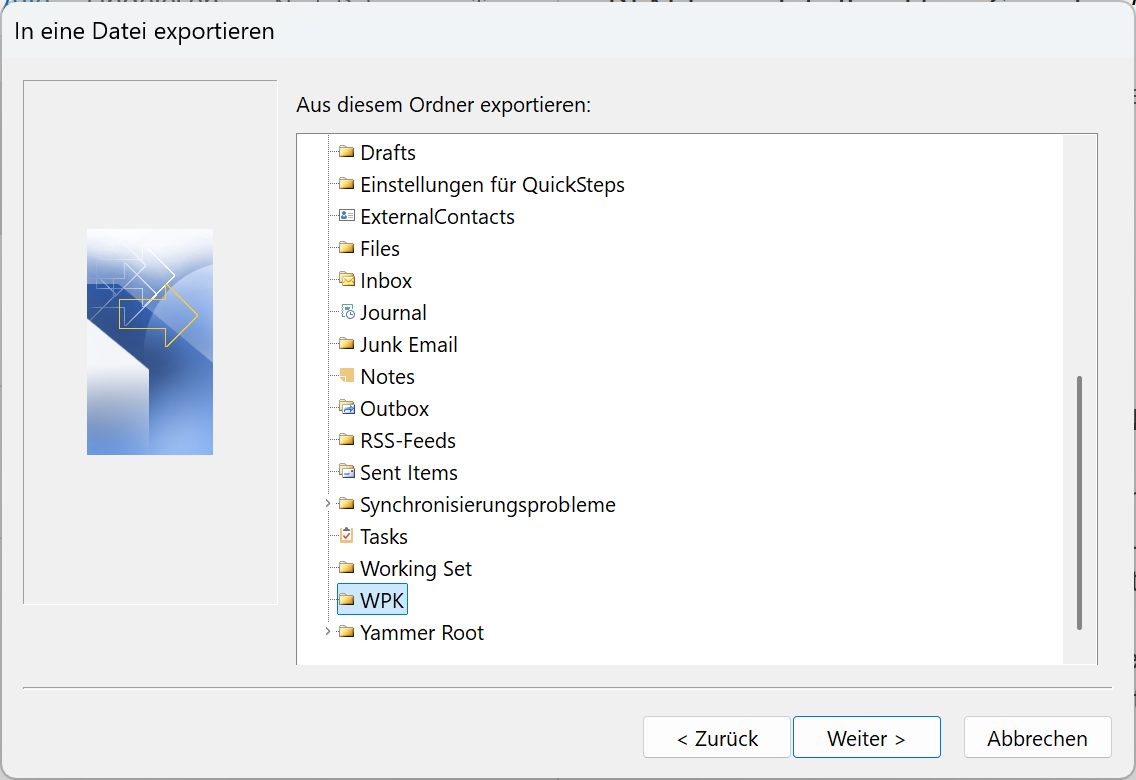
Task: Click the WPK folder icon
Action: pyautogui.click(x=347, y=600)
